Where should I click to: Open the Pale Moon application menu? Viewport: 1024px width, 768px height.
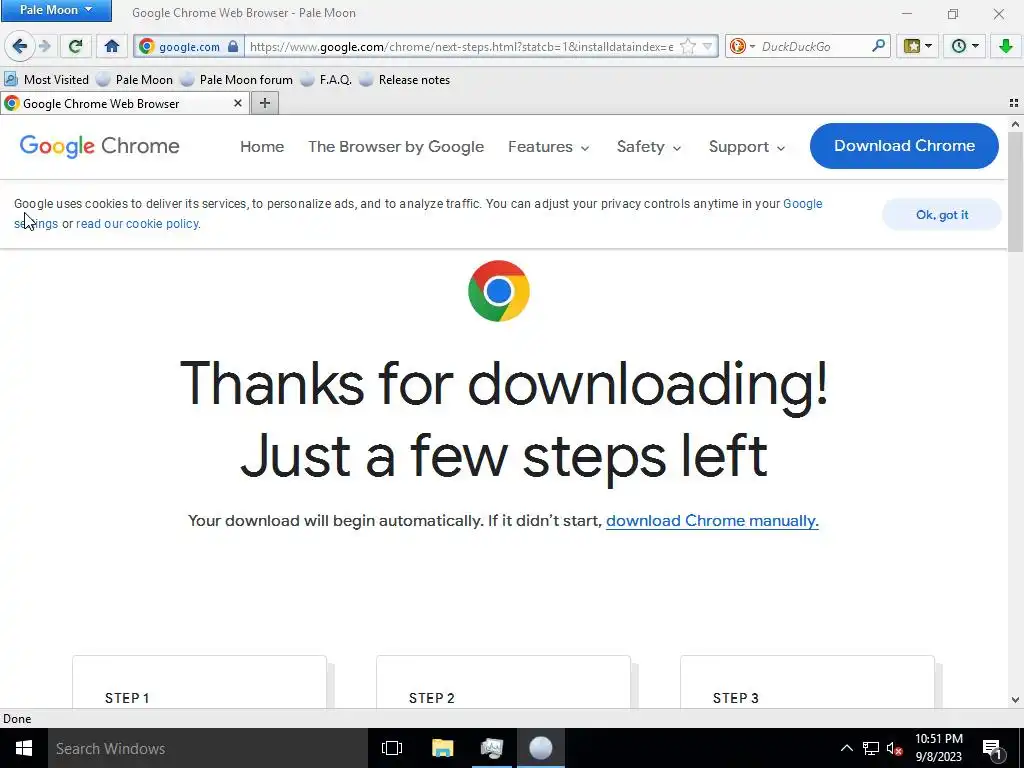56,10
